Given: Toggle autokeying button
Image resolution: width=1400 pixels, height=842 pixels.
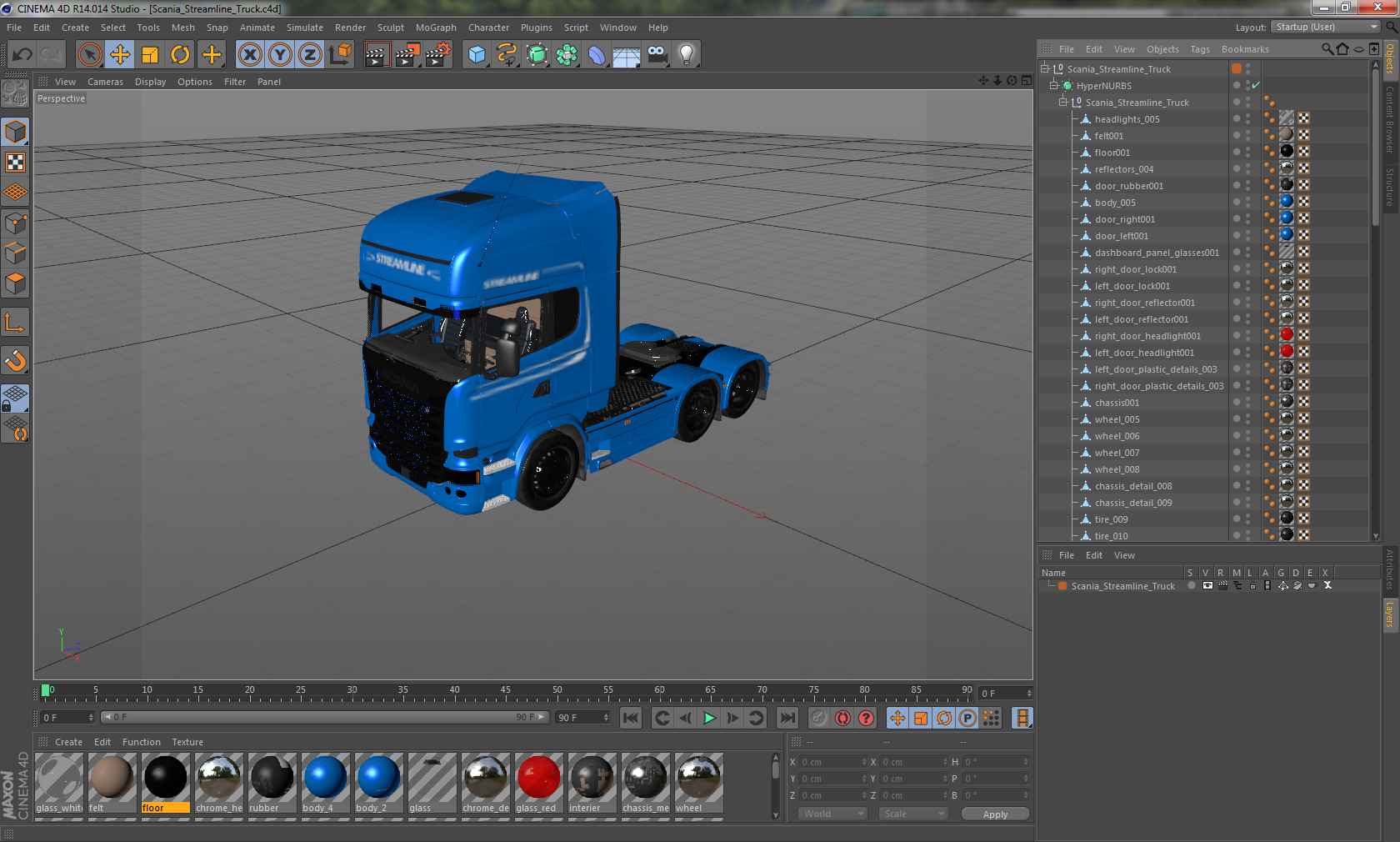Looking at the screenshot, I should tap(843, 718).
